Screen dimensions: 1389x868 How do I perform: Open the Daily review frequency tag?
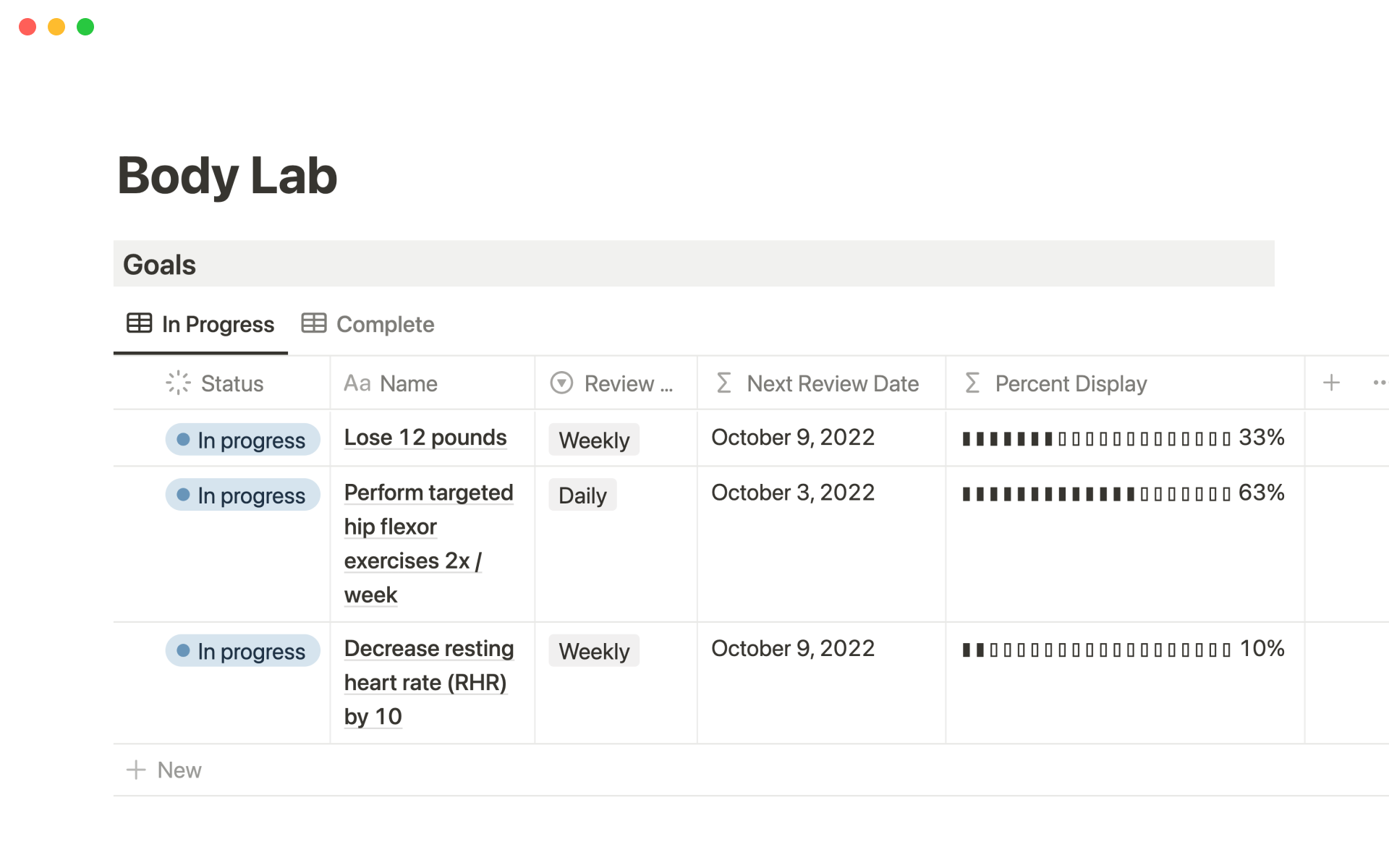click(582, 495)
